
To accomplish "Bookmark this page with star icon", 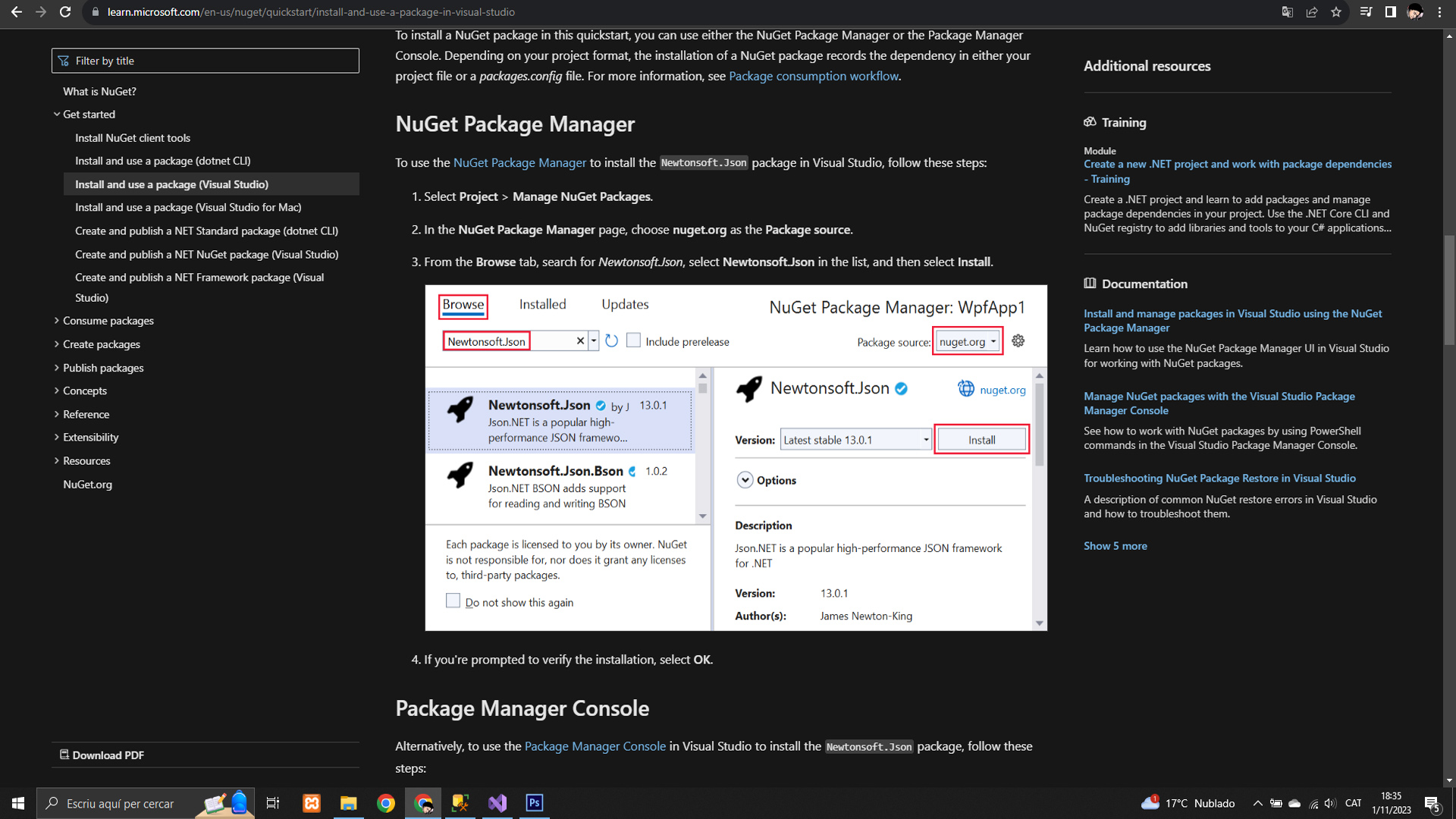I will 1336,12.
